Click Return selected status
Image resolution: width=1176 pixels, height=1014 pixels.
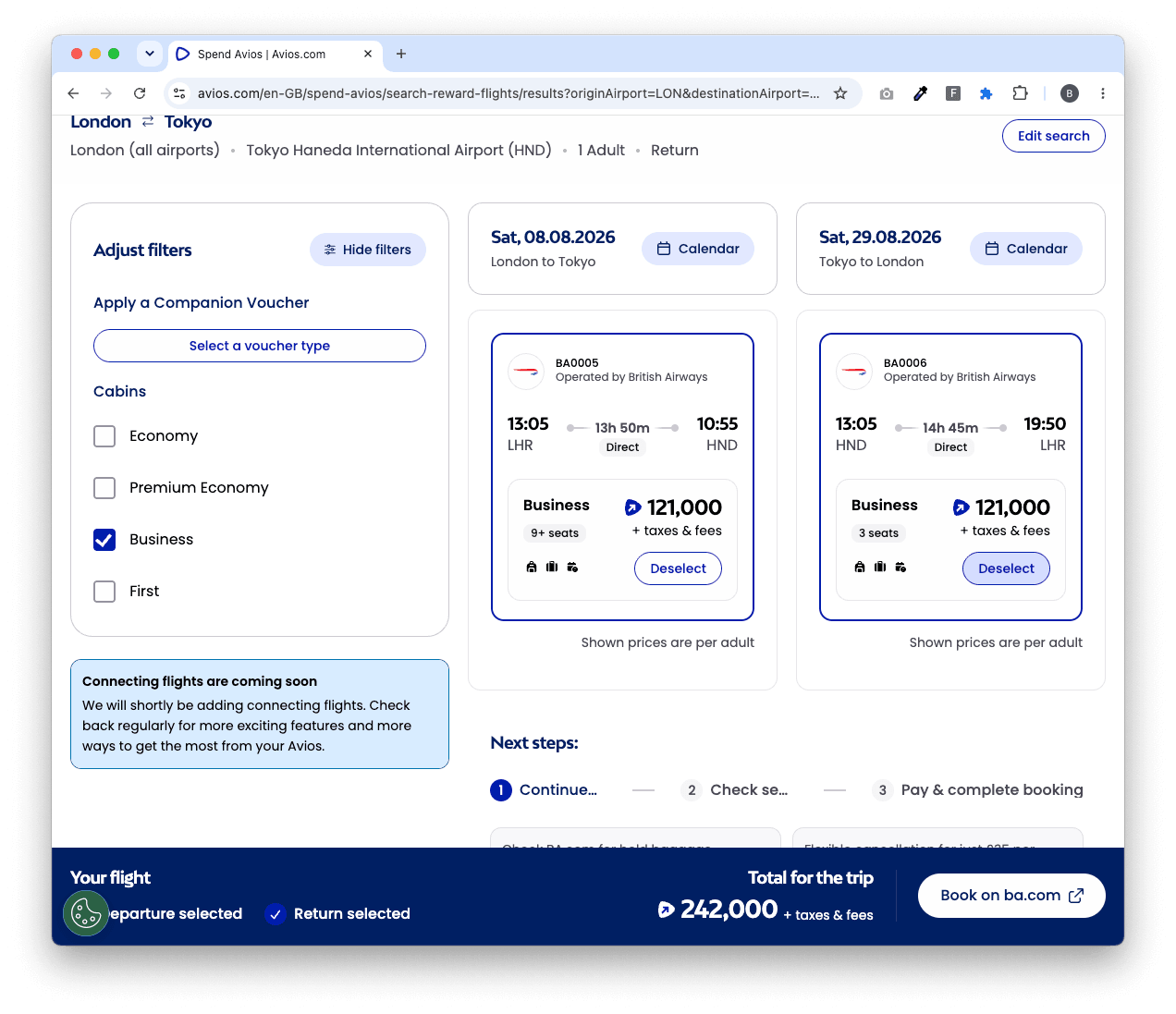click(x=339, y=914)
